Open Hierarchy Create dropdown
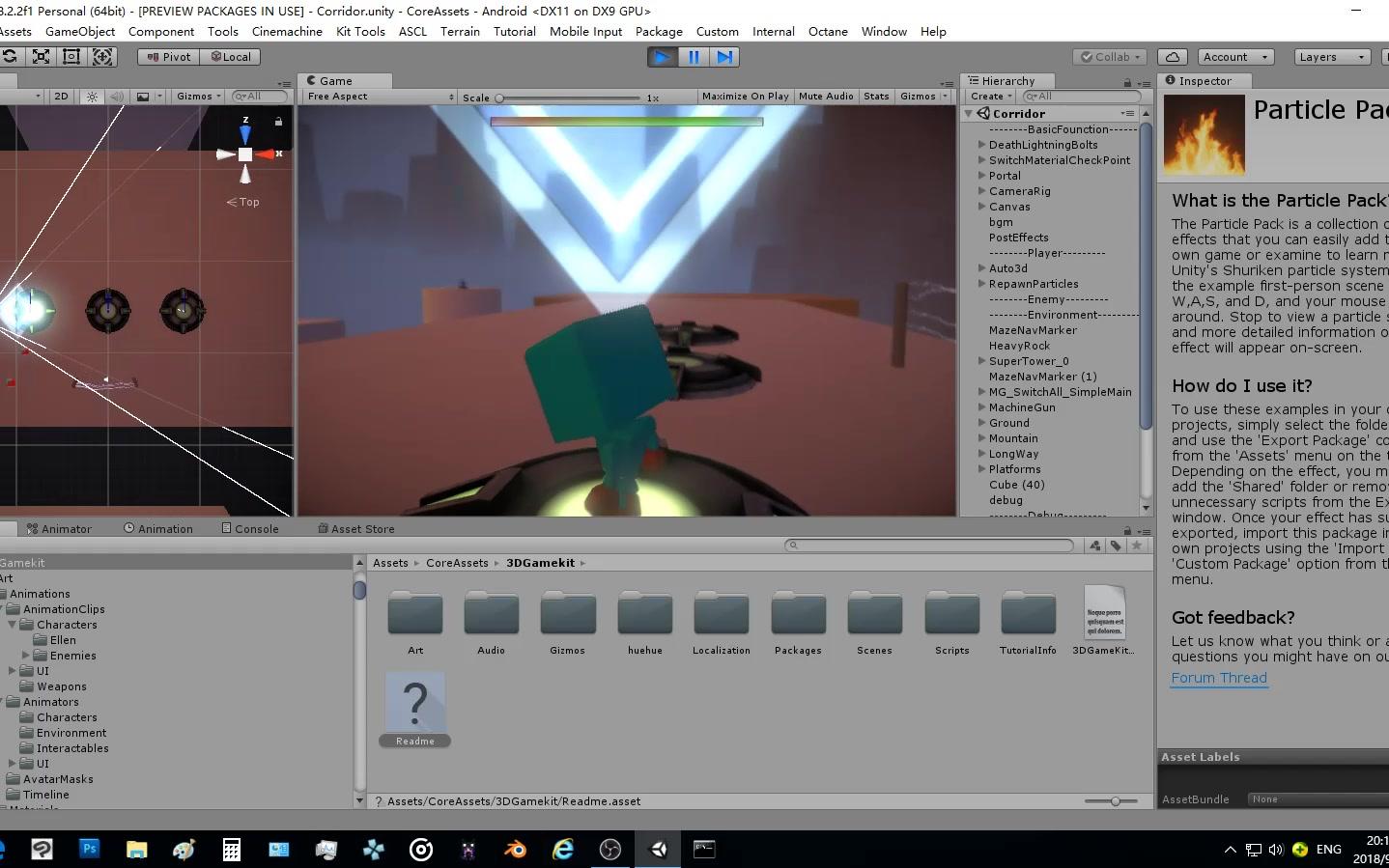 (x=991, y=97)
